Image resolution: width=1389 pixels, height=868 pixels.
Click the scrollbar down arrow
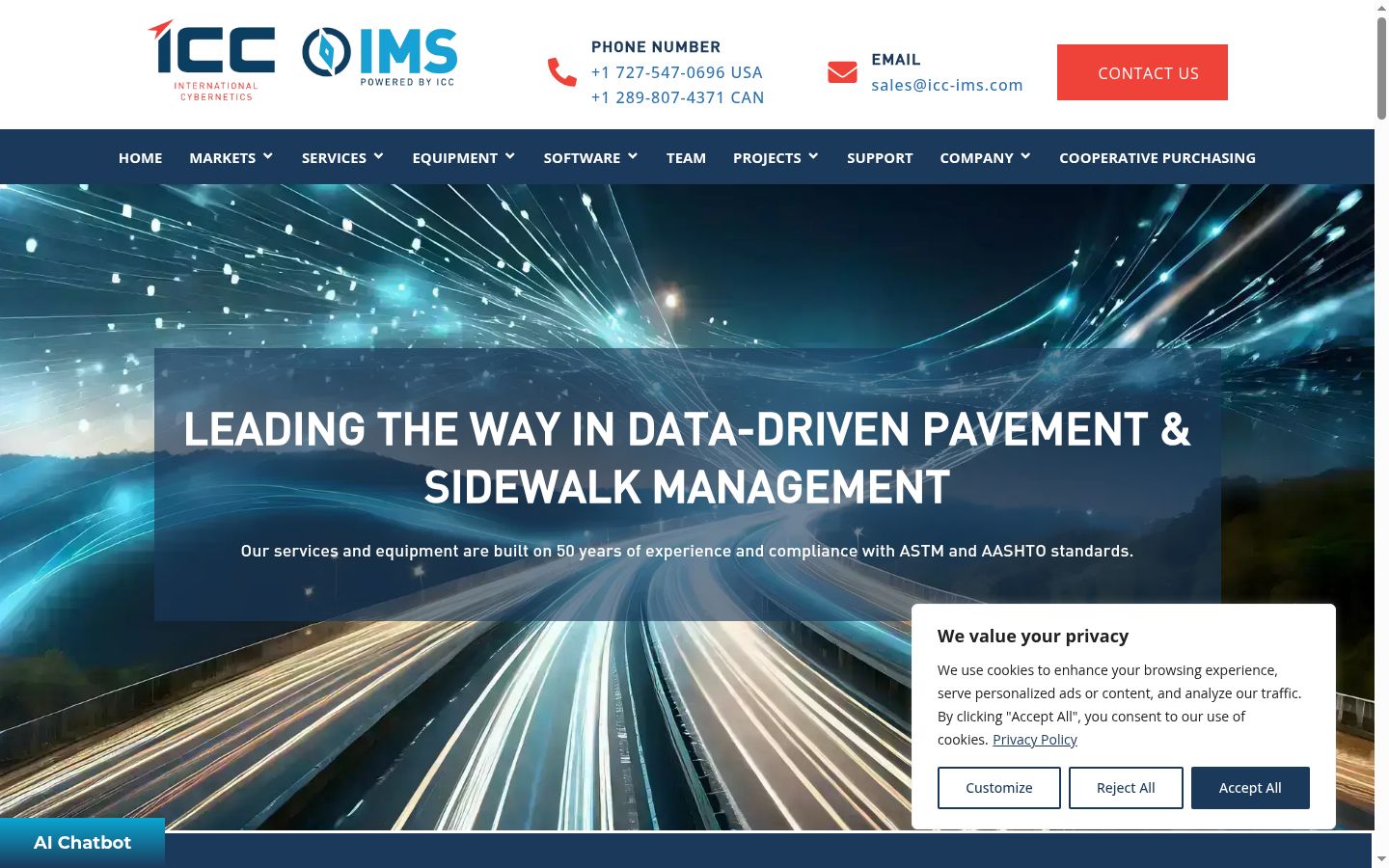1381,858
